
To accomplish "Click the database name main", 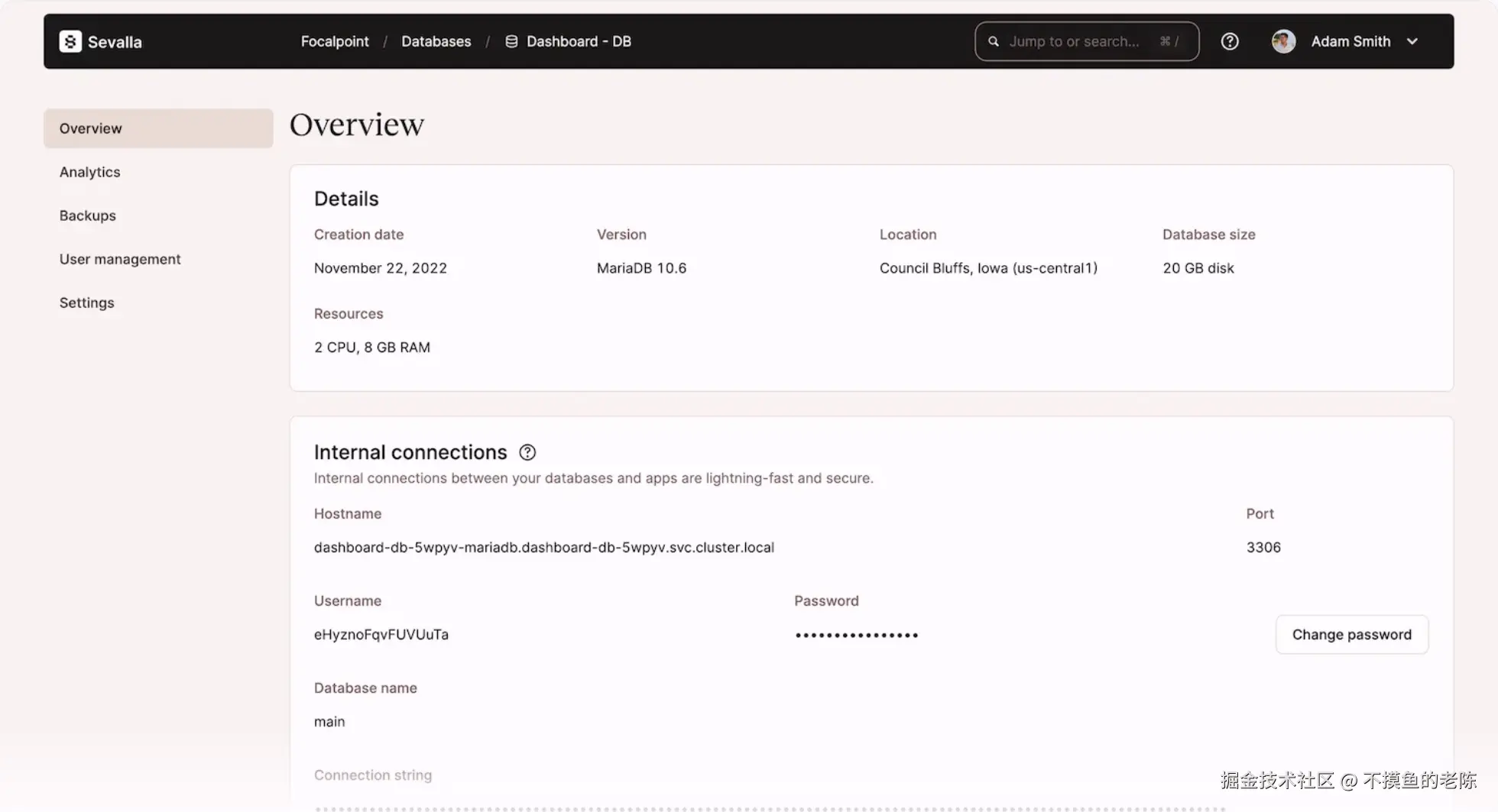I will [x=329, y=722].
